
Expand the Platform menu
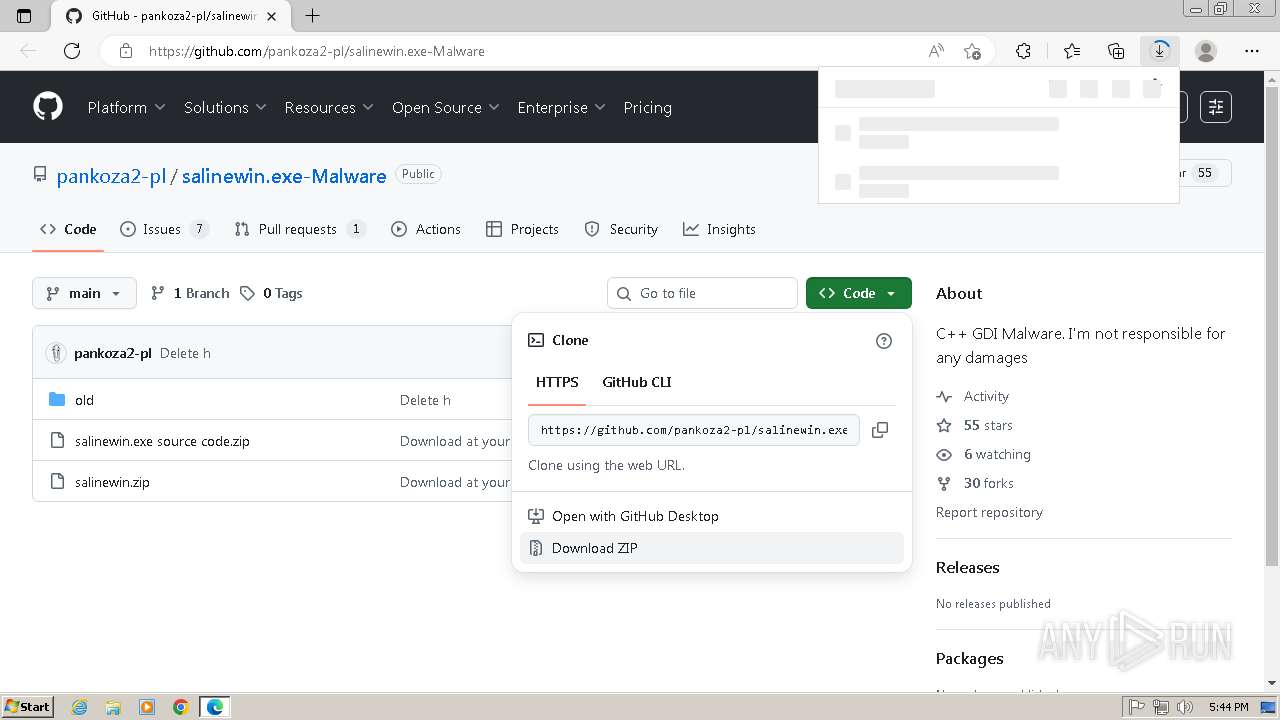click(126, 107)
